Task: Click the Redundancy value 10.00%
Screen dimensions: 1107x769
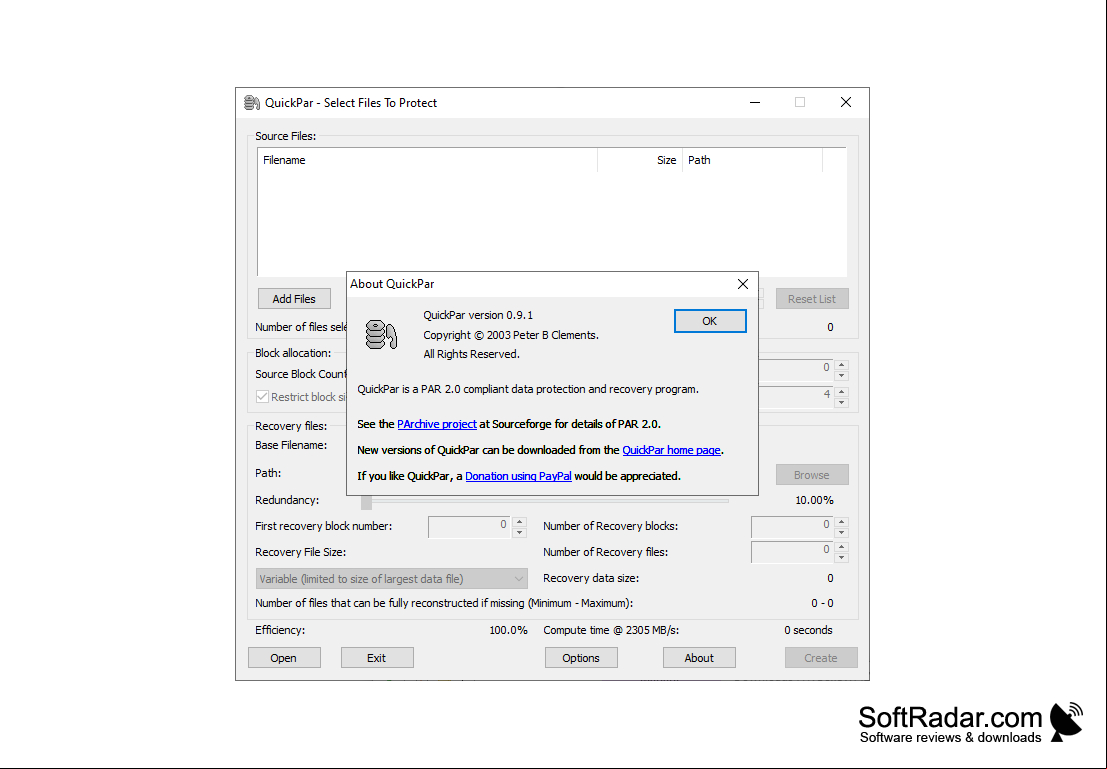Action: point(814,500)
